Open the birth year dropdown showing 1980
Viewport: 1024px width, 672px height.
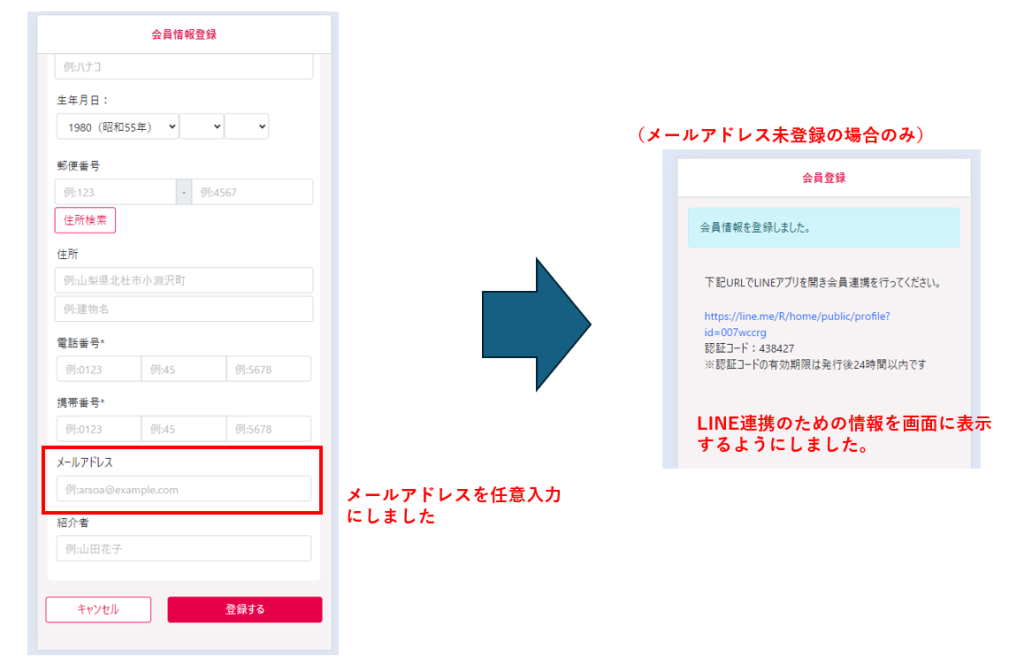pos(117,127)
